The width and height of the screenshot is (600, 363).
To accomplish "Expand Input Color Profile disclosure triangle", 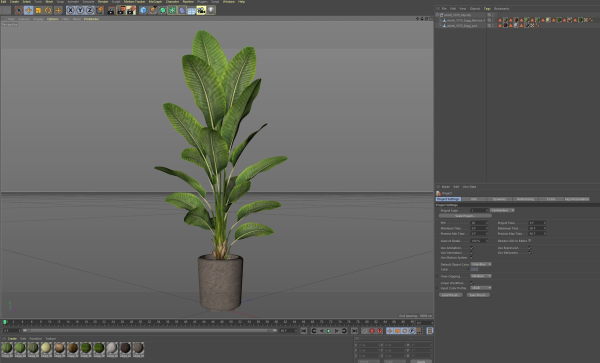I will pyautogui.click(x=437, y=288).
